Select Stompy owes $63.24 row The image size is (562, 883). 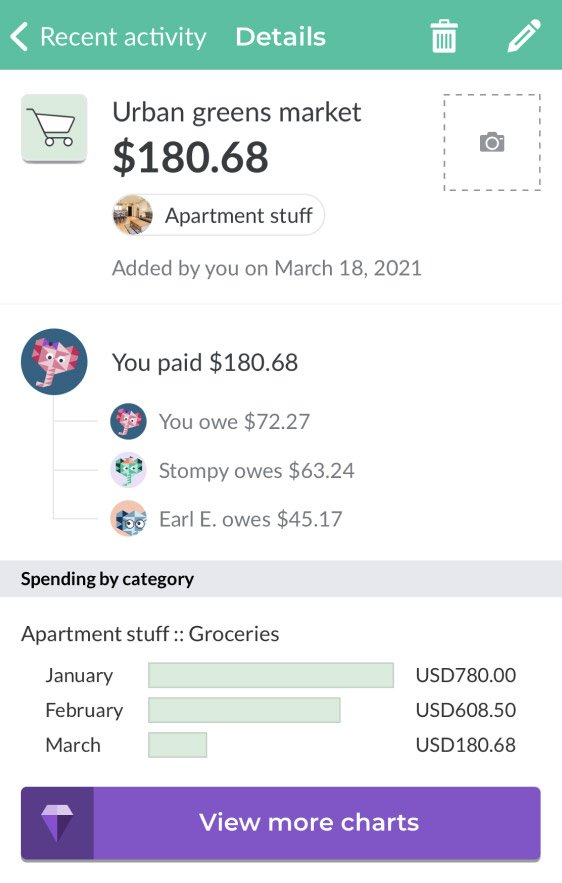coord(232,470)
